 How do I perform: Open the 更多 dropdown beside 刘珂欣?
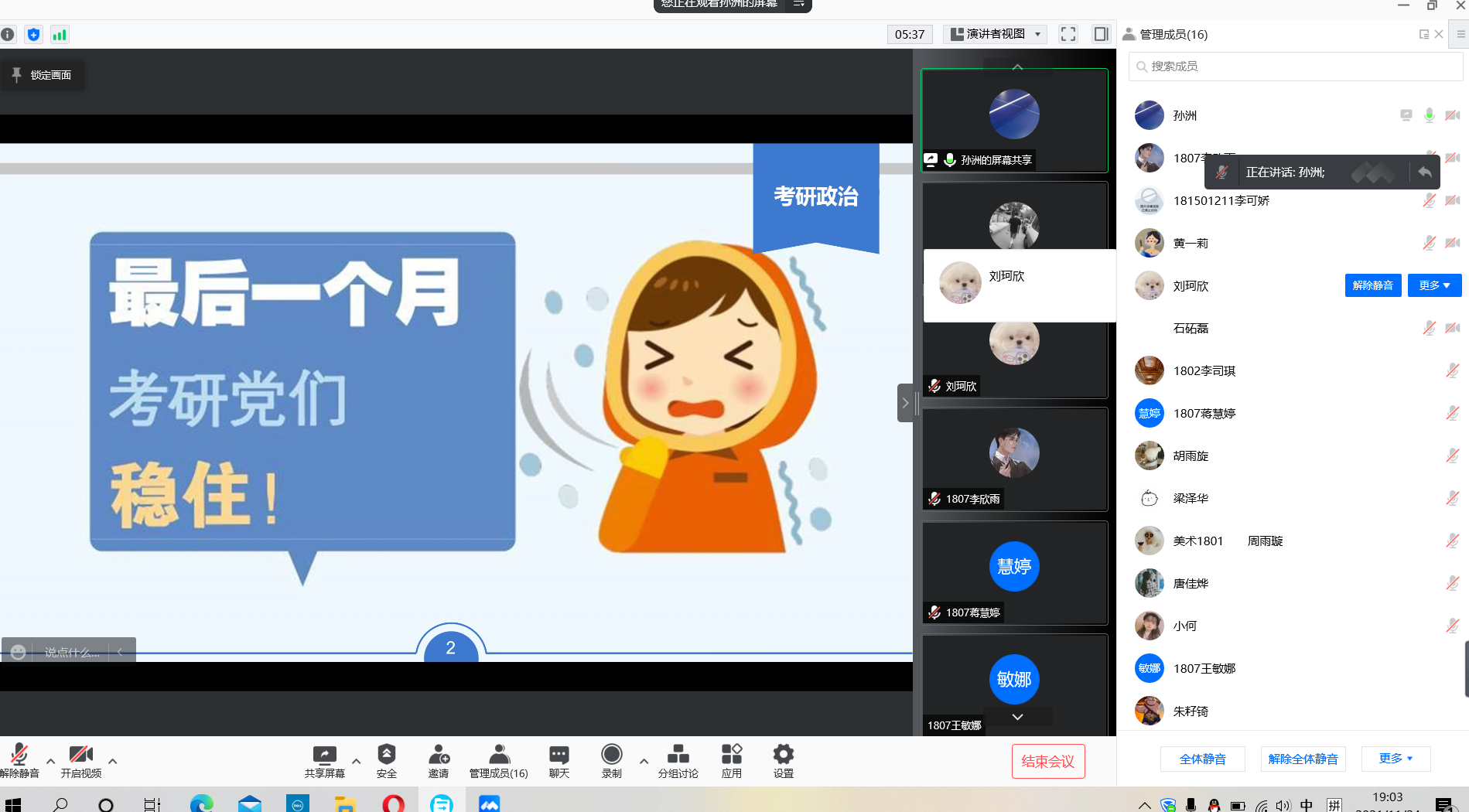click(x=1434, y=285)
